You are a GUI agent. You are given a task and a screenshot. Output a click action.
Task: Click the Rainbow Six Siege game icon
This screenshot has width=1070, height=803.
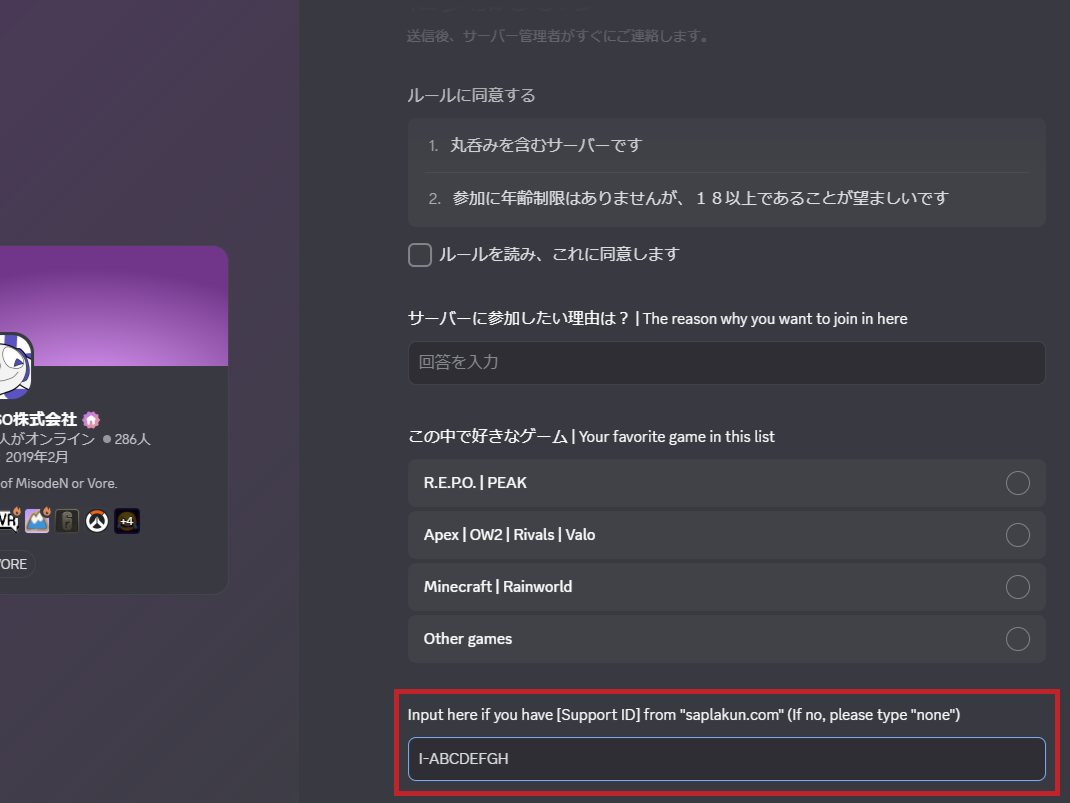[x=67, y=521]
